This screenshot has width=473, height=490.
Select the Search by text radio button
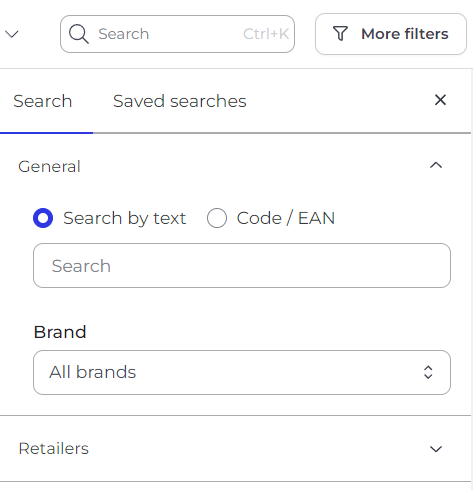coord(43,218)
